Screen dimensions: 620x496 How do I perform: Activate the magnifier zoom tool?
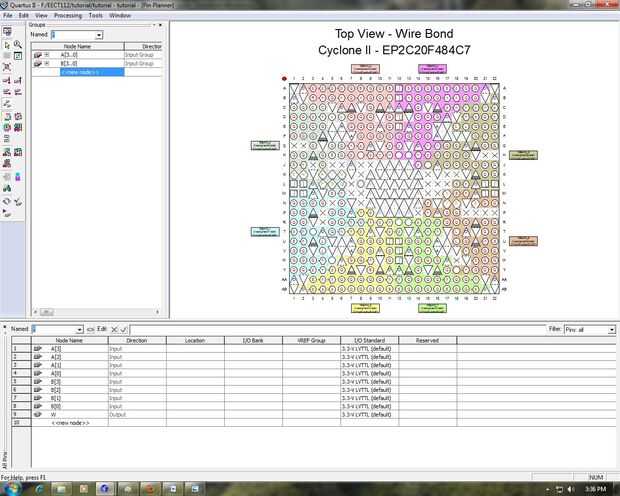[x=18, y=44]
